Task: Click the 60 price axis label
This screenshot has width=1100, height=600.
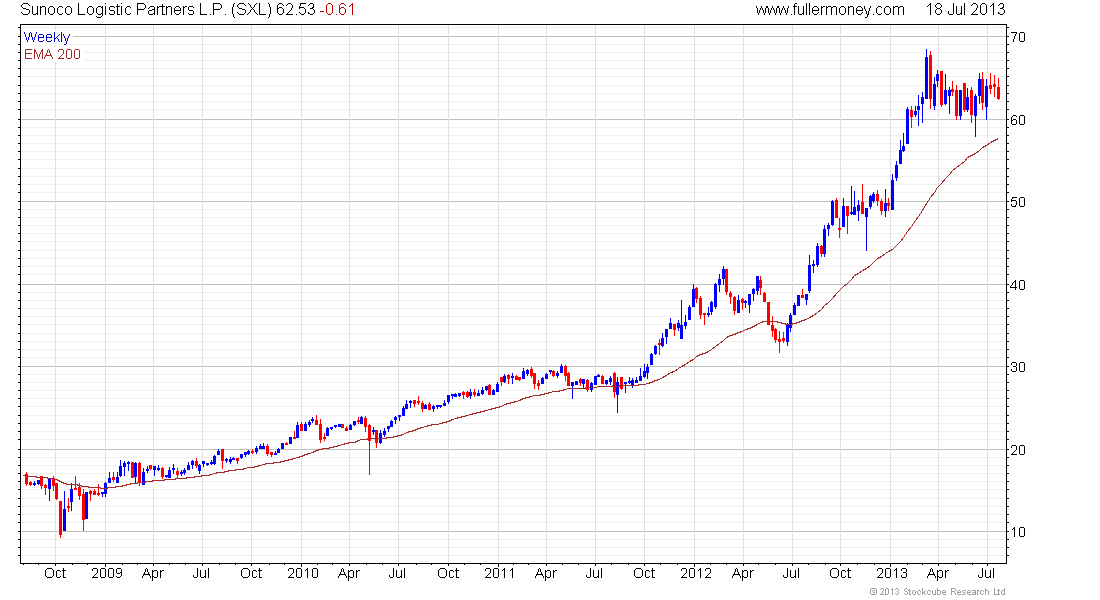Action: [x=1017, y=120]
